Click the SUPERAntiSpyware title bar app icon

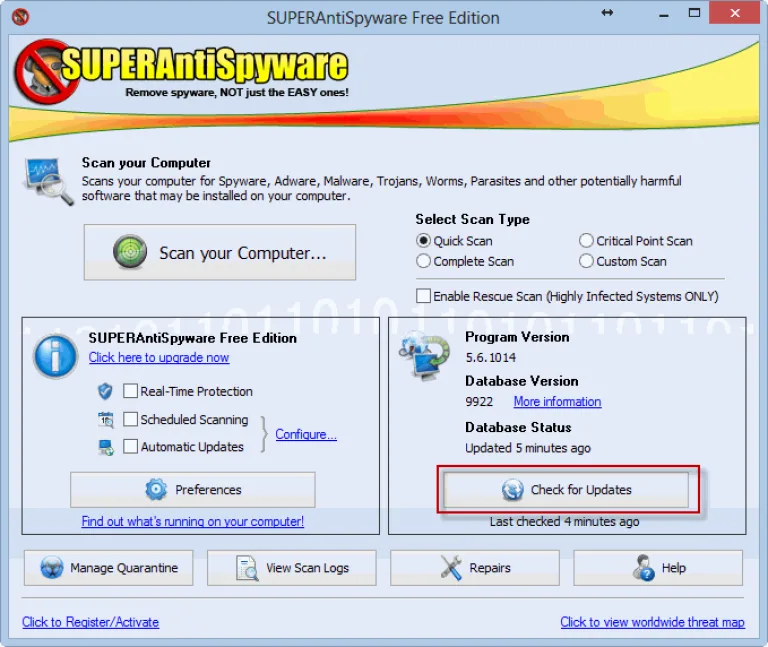point(21,17)
